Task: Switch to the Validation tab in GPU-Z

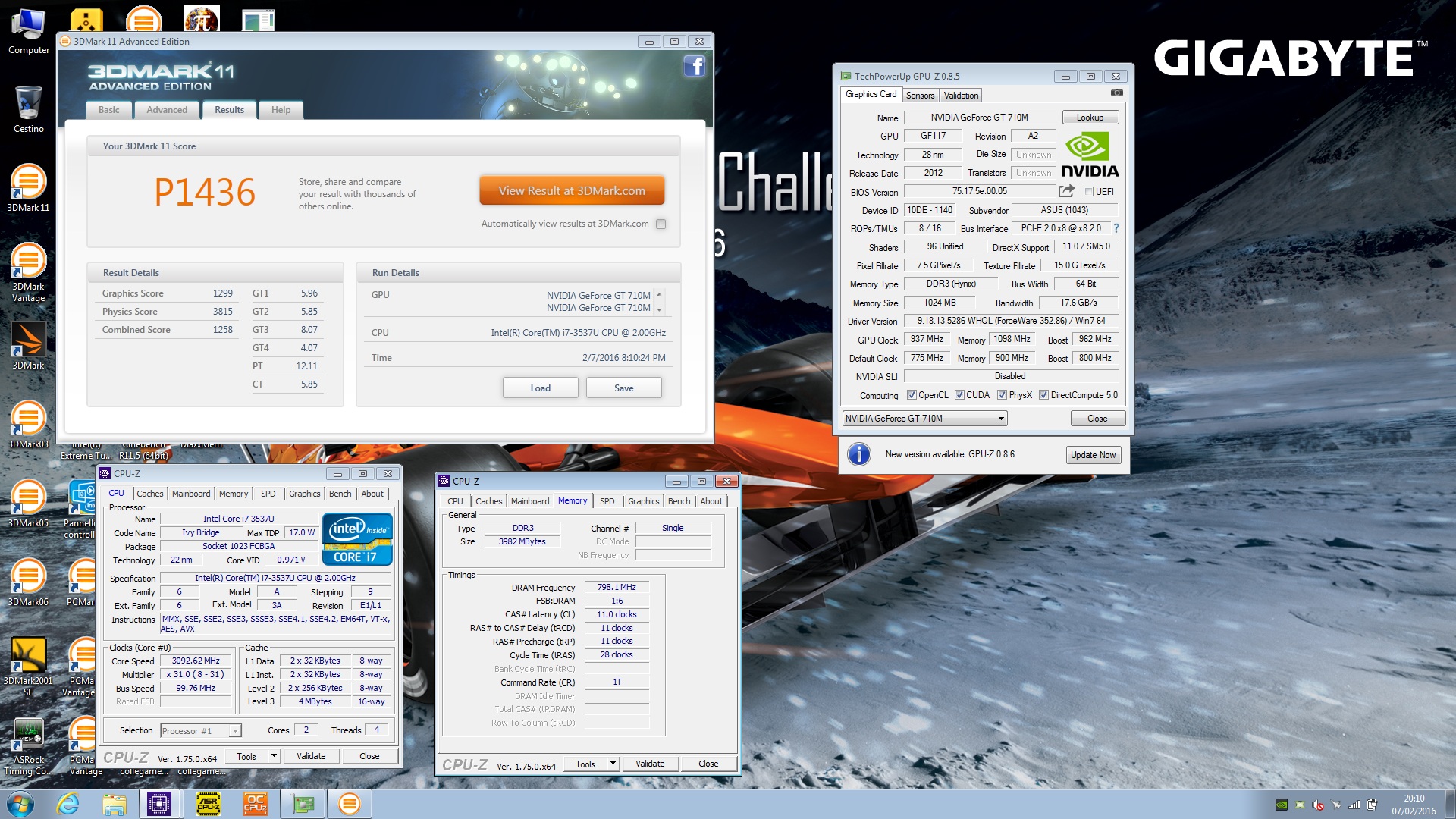Action: 961,96
